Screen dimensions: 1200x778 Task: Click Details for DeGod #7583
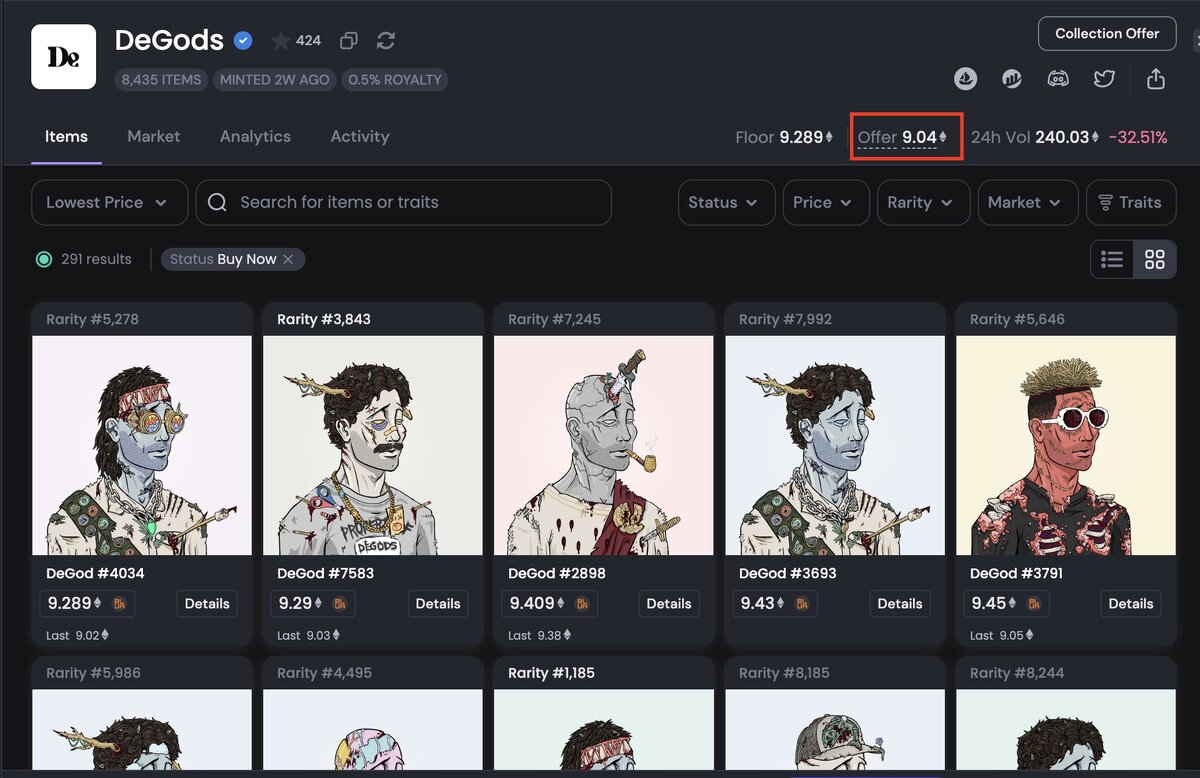(x=438, y=604)
